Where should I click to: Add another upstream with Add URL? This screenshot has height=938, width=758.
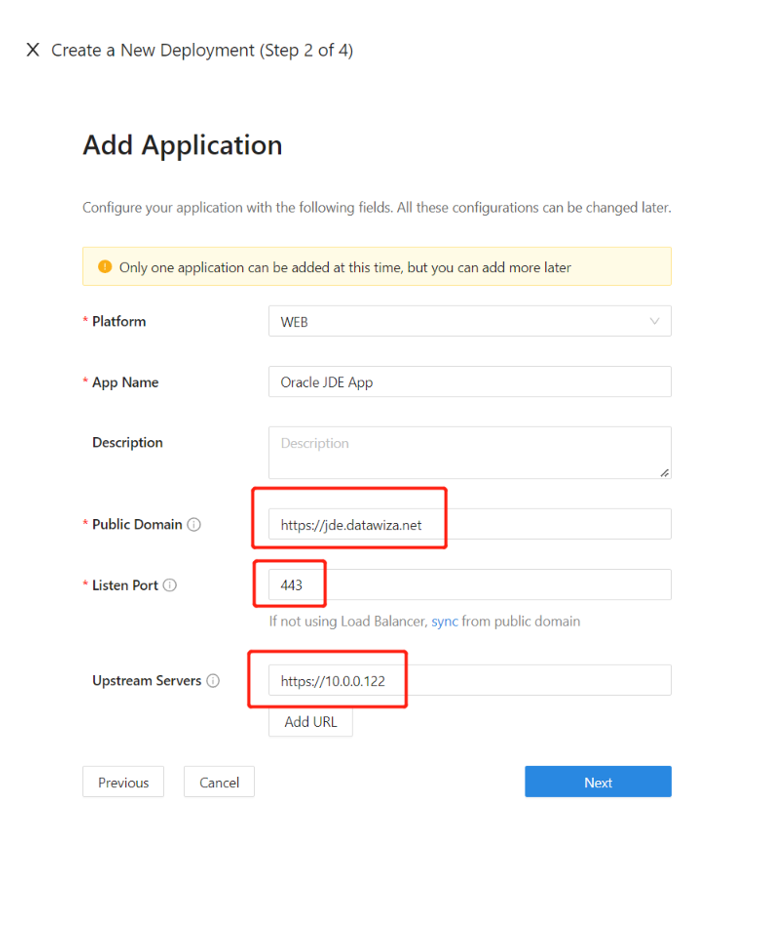[310, 722]
